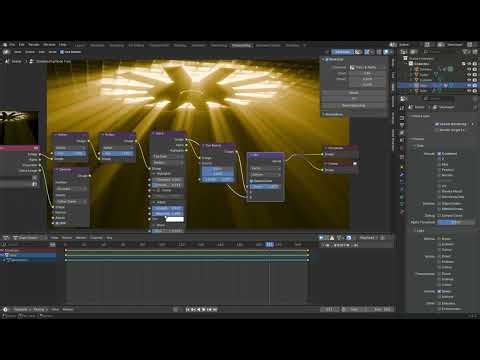Toggle viewport visibility of the highlighted Outliner object

coord(469,85)
